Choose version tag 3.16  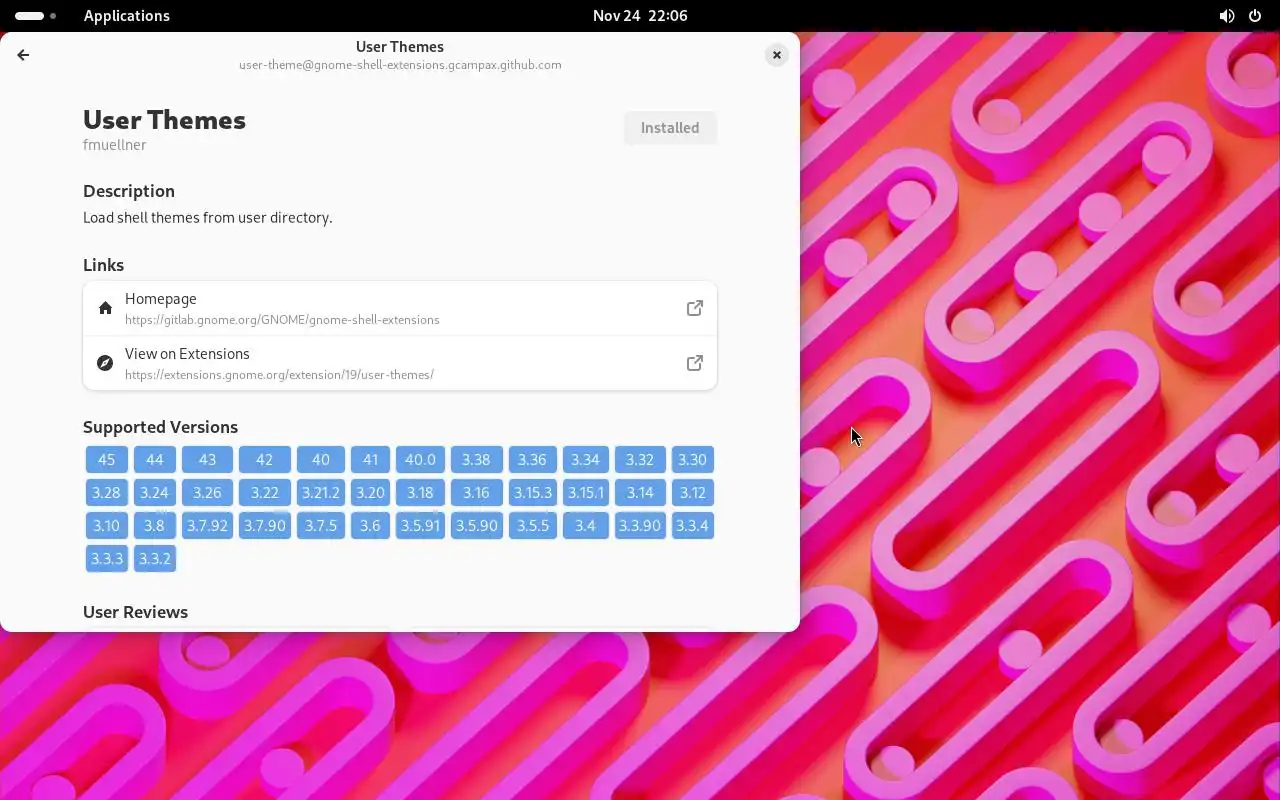pyautogui.click(x=476, y=493)
